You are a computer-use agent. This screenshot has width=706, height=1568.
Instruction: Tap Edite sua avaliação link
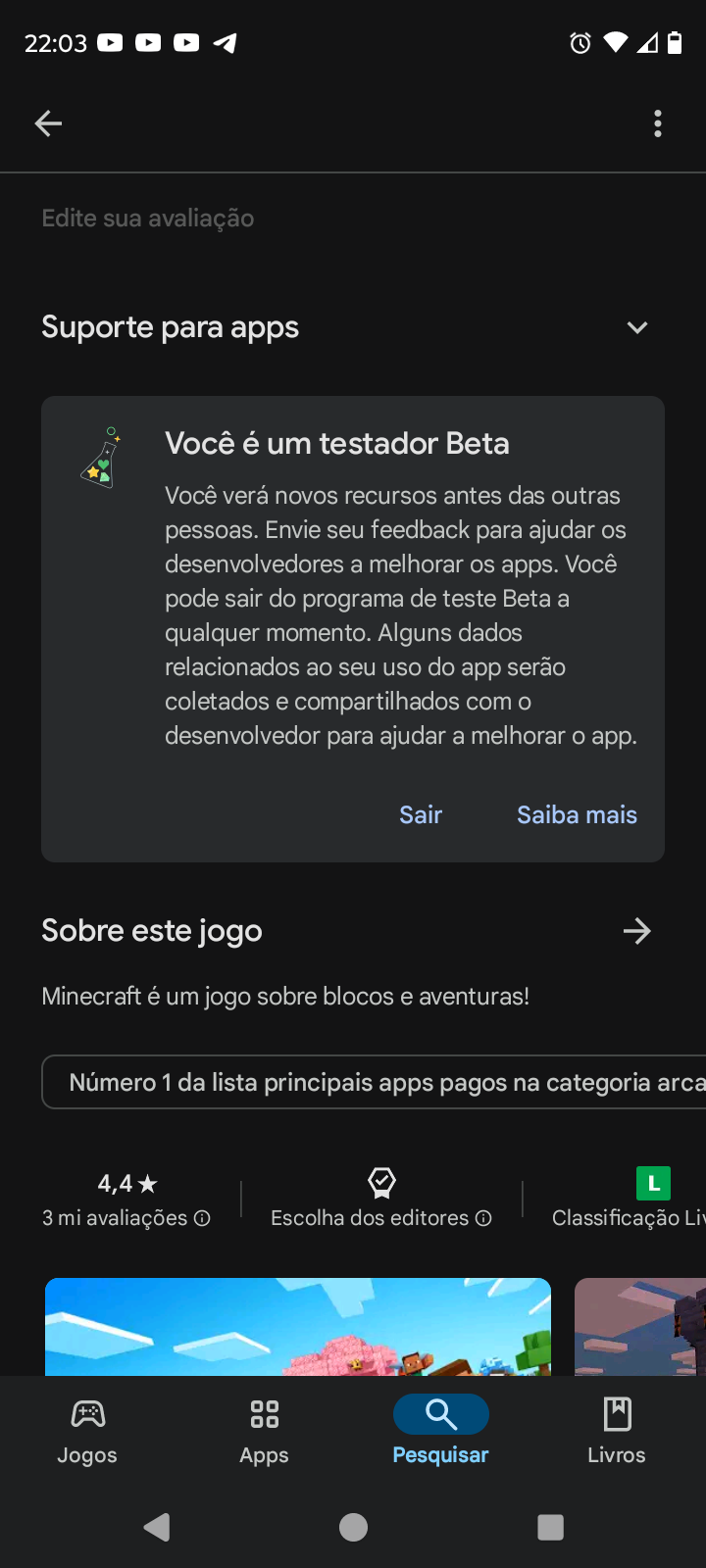(148, 218)
